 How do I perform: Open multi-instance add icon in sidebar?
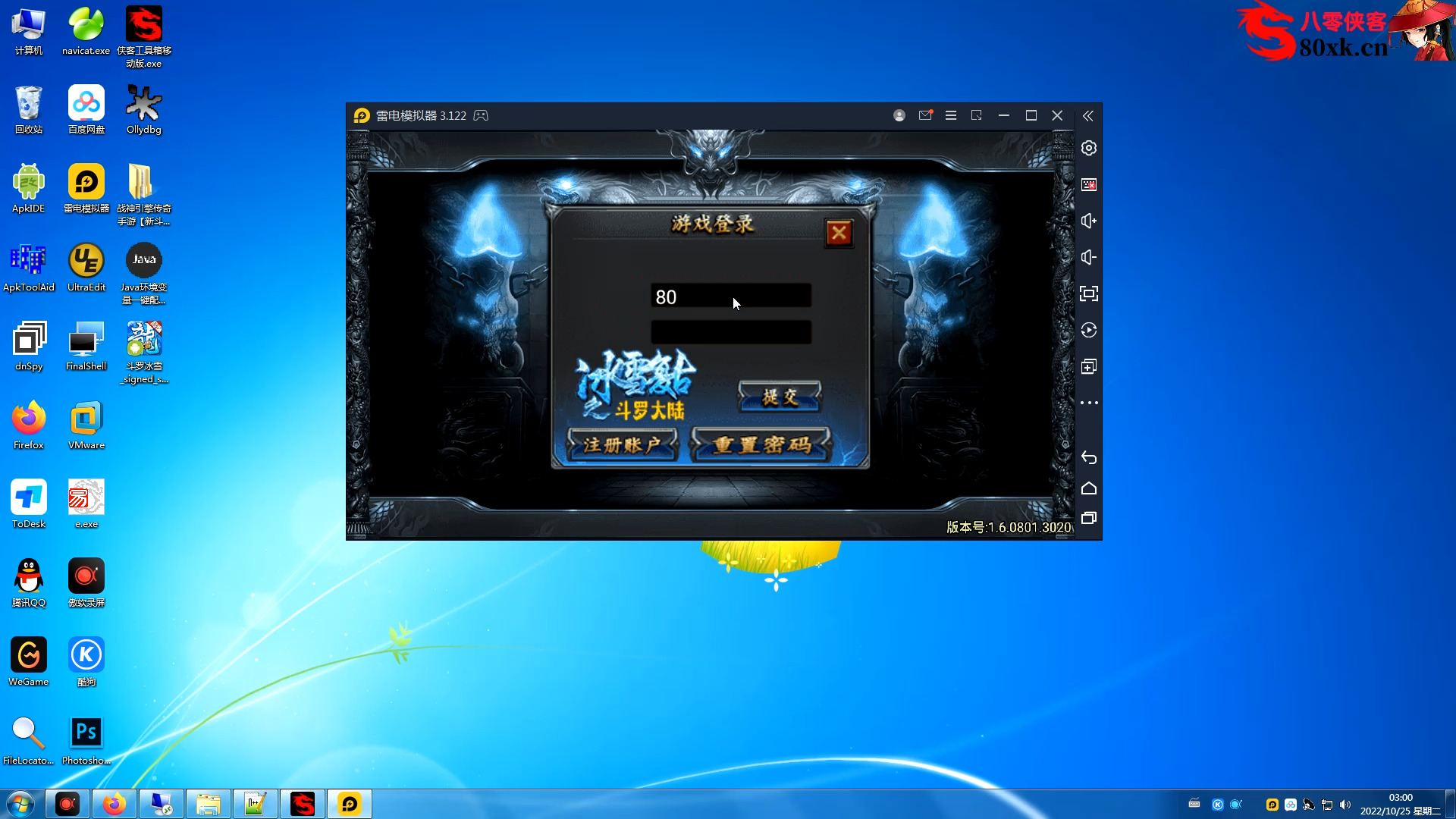[1089, 366]
